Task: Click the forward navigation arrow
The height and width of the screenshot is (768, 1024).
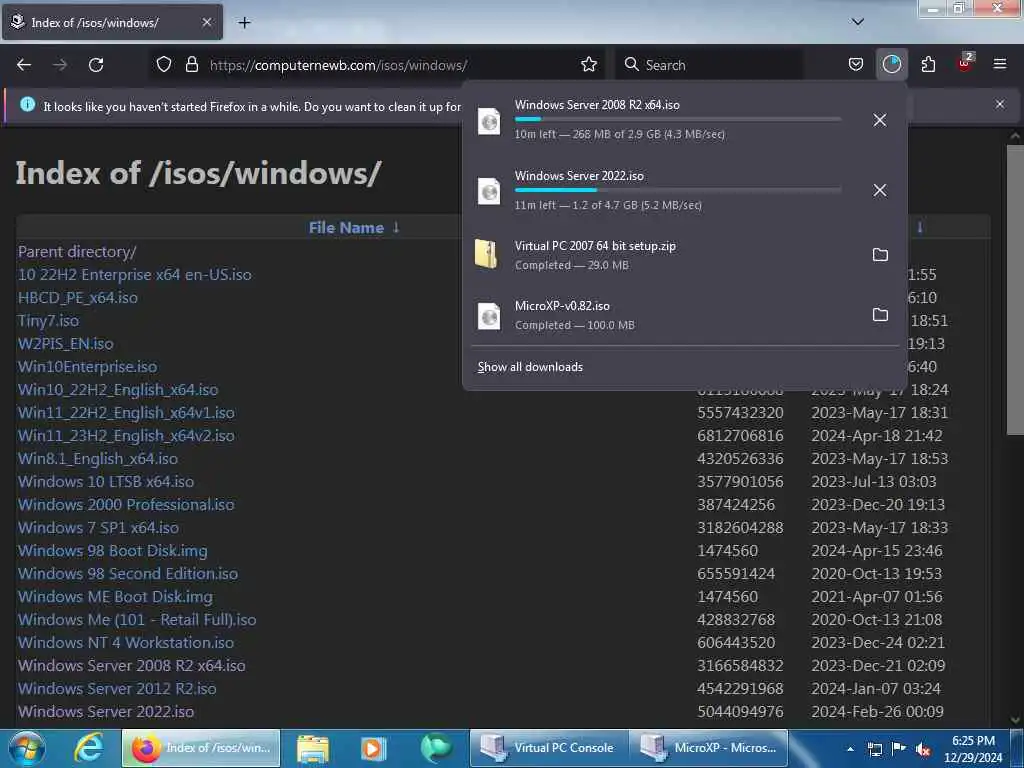Action: 60,65
